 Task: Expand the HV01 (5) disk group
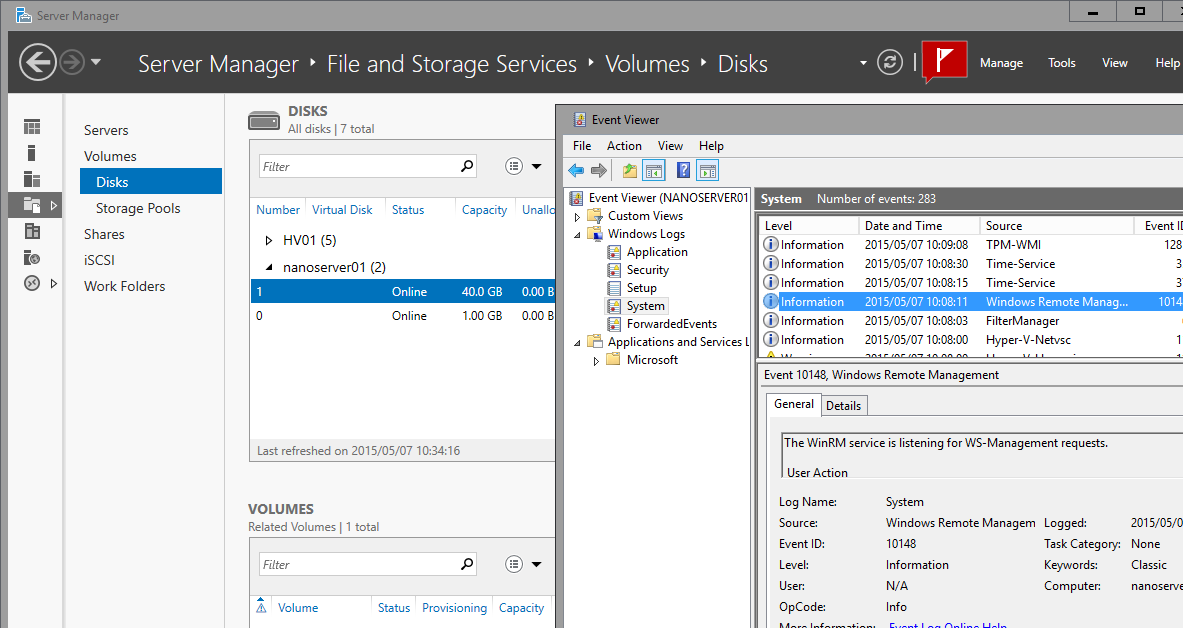point(268,241)
